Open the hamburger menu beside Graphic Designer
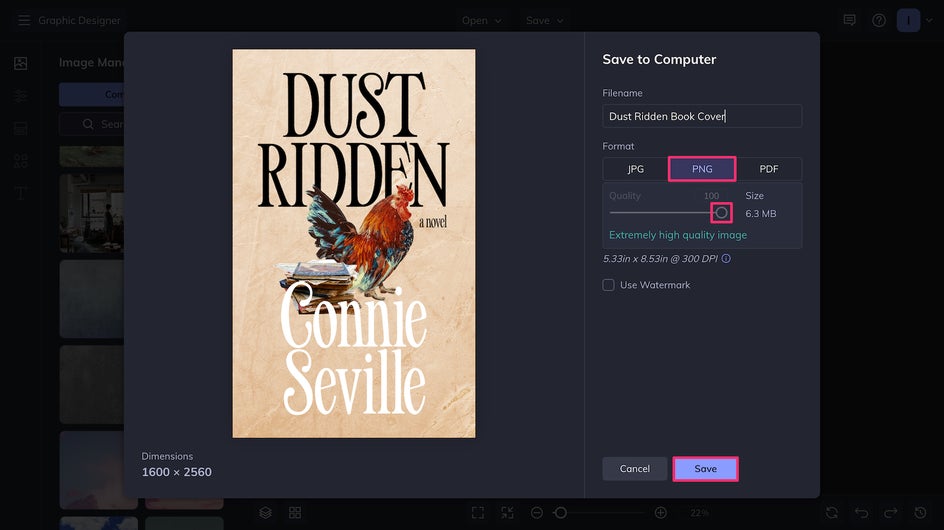 click(24, 20)
